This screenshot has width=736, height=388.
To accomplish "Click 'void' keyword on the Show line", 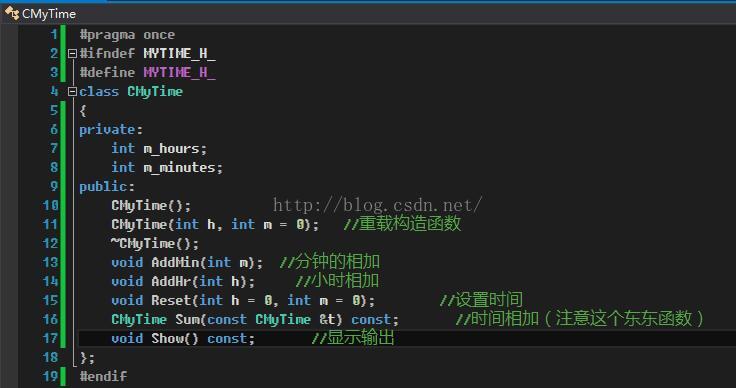I will click(127, 338).
